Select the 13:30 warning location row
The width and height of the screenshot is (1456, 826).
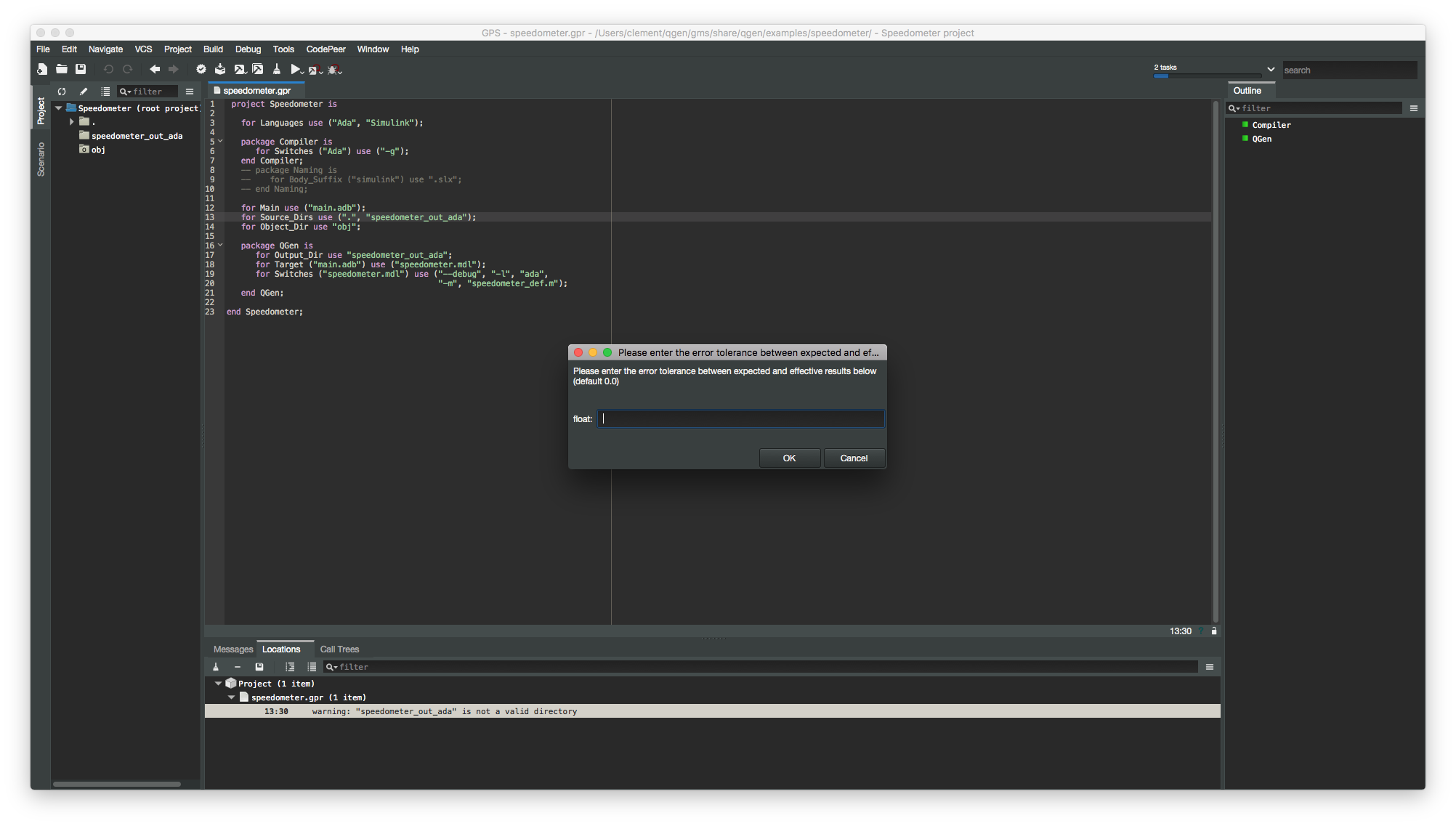(x=712, y=711)
